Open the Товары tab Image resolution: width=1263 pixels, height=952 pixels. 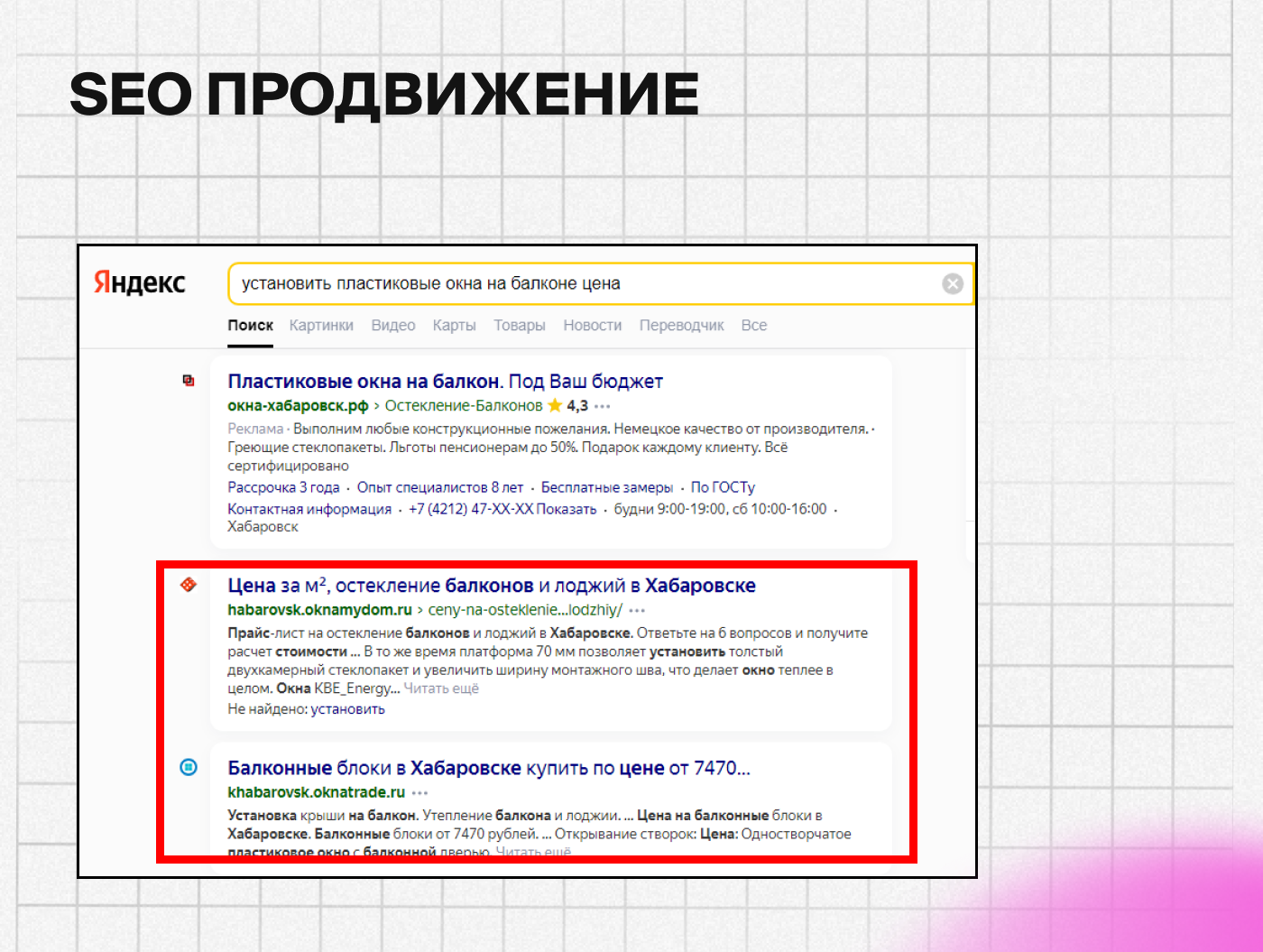pos(519,325)
